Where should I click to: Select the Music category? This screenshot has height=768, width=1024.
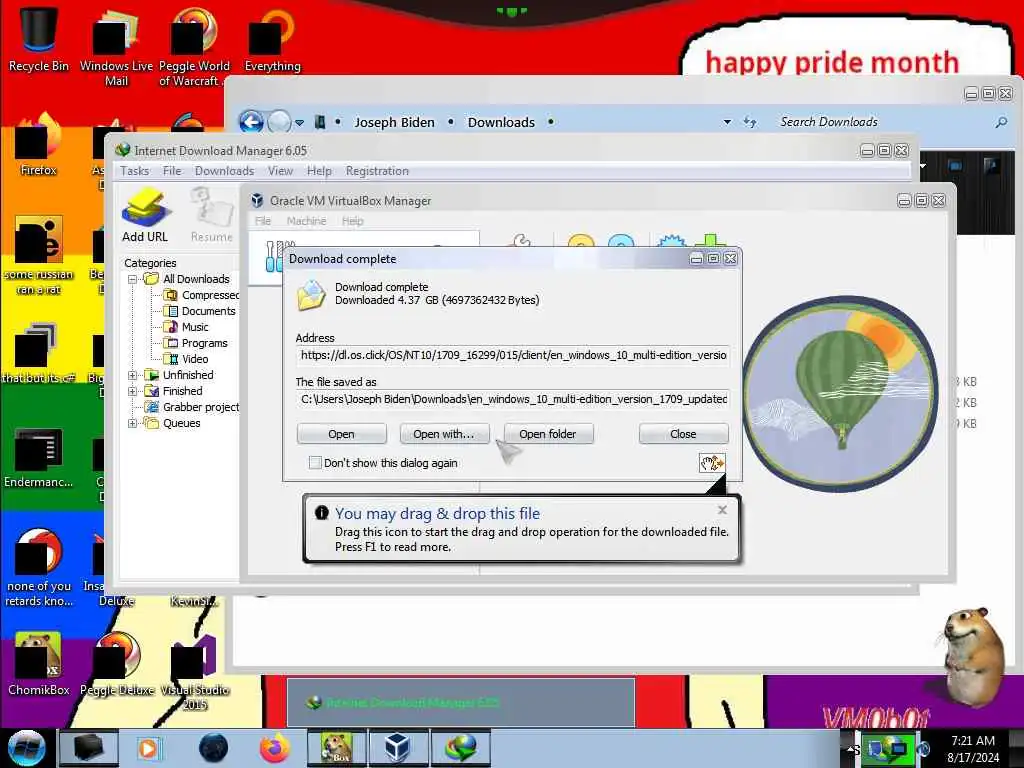point(186,327)
